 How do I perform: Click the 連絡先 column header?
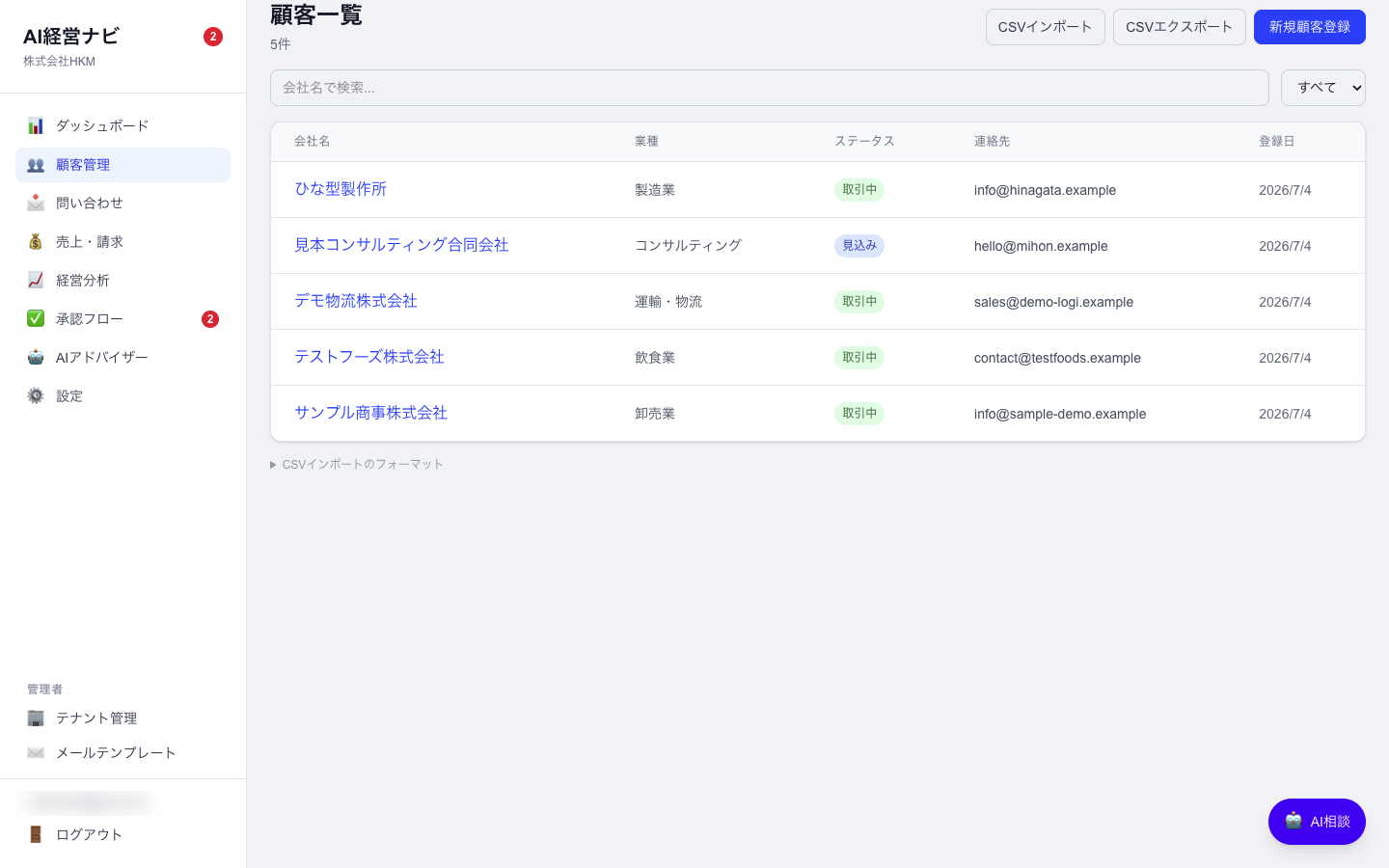[992, 142]
